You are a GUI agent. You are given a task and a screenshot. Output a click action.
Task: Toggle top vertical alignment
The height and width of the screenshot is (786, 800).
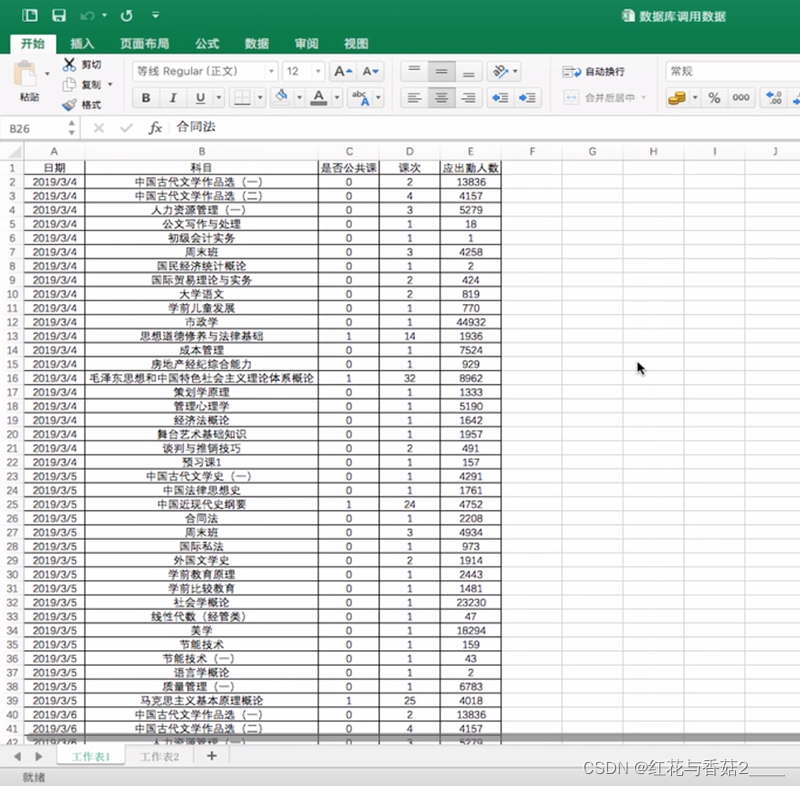pyautogui.click(x=414, y=71)
